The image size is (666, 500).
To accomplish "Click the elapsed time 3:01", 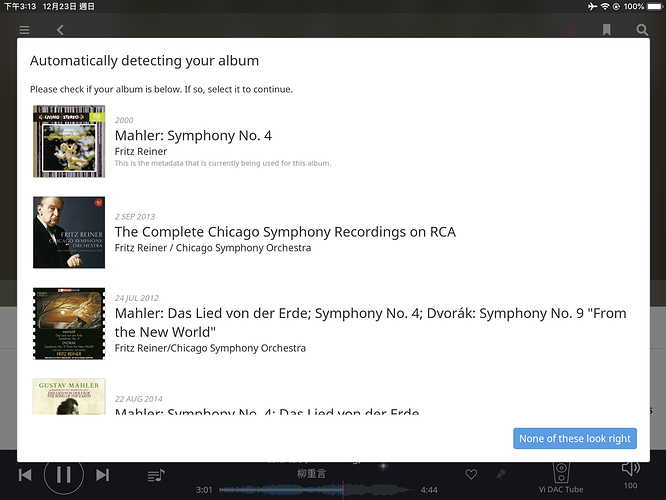I will click(x=204, y=490).
